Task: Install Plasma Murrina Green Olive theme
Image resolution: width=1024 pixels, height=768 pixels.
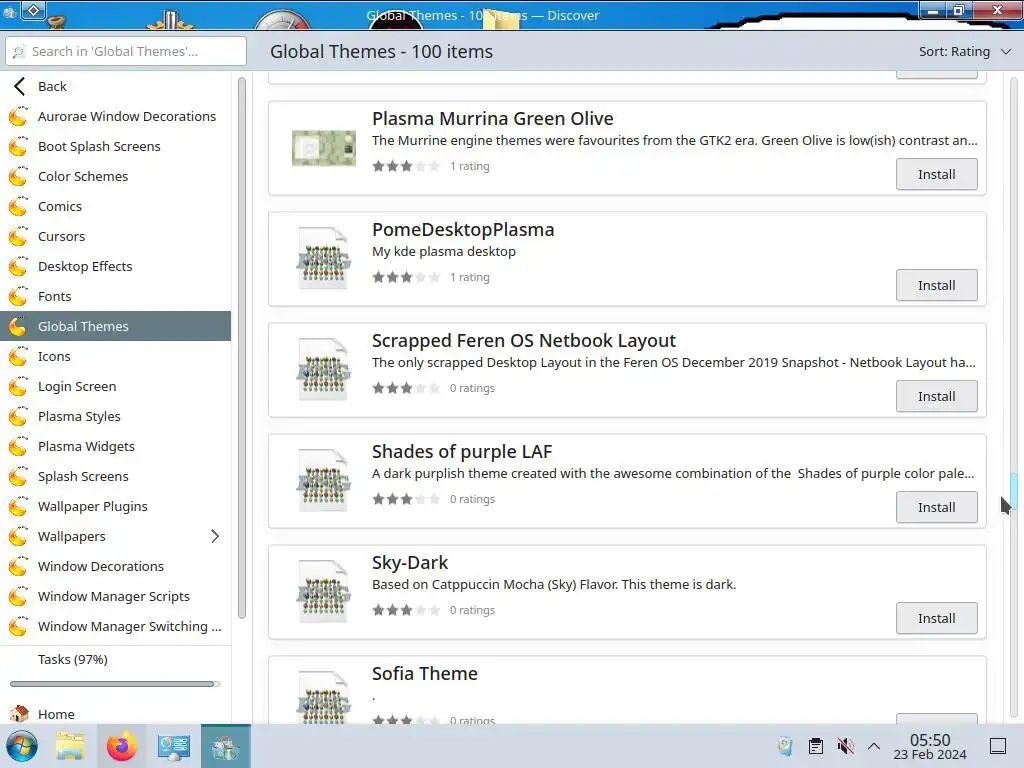Action: click(x=936, y=174)
